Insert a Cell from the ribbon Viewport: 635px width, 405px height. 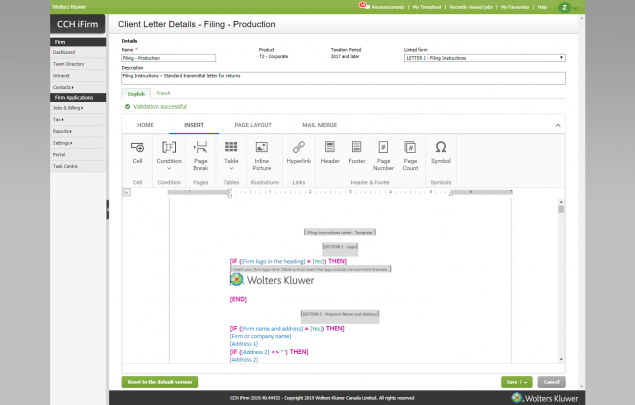137,151
